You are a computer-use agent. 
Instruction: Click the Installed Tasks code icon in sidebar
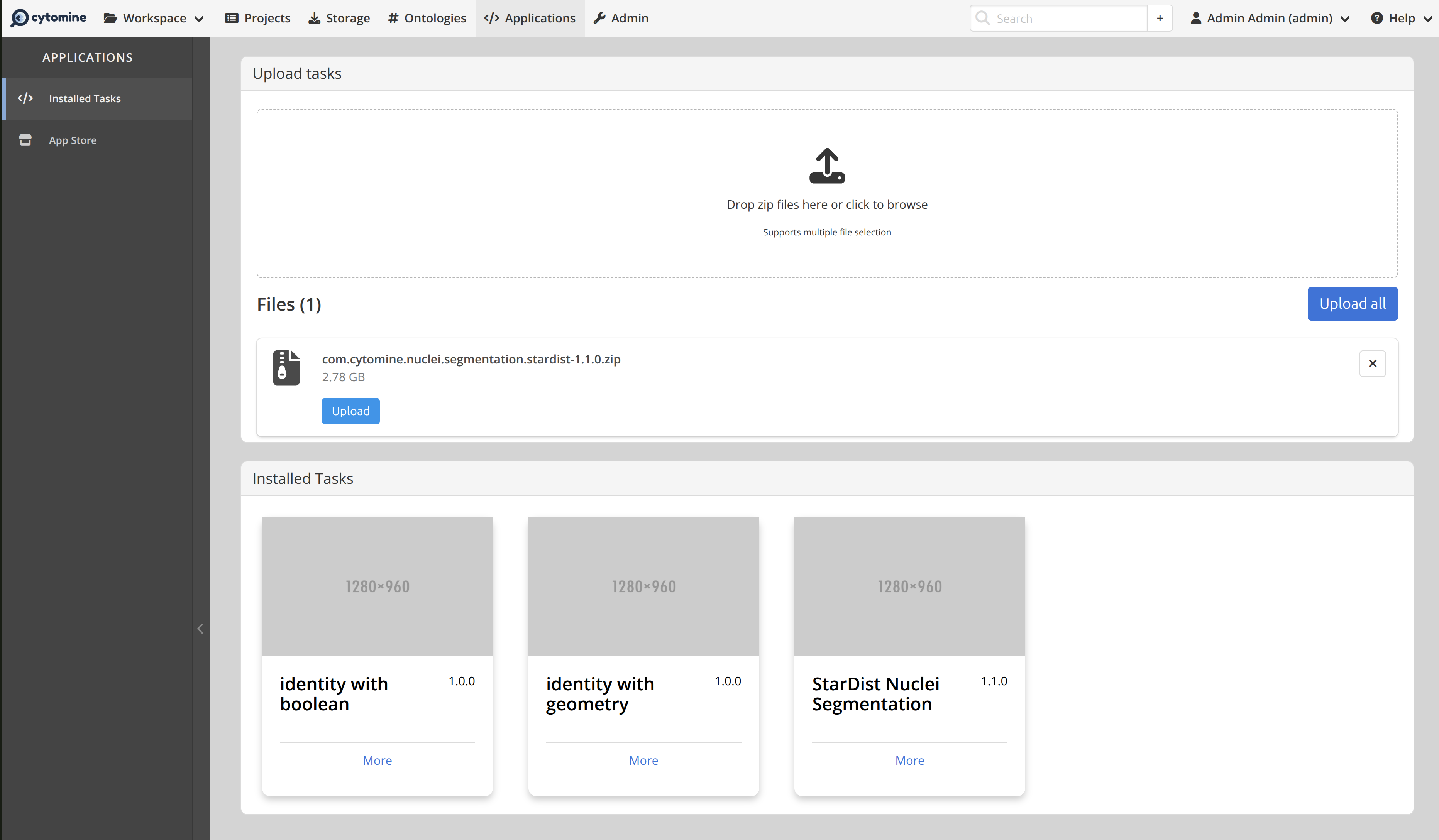pos(25,98)
